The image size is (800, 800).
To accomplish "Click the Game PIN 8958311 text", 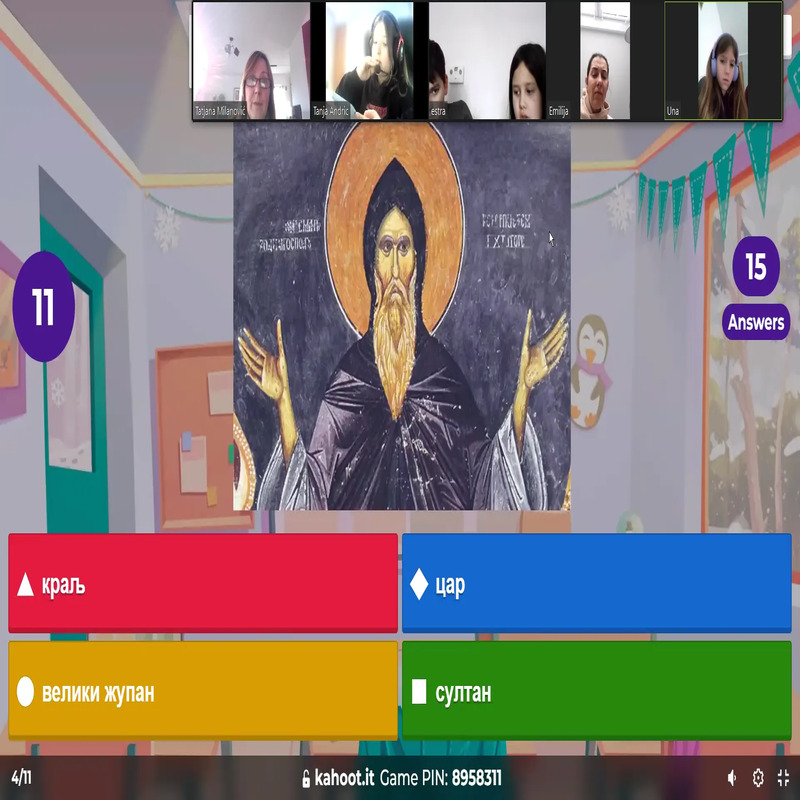I will coord(441,778).
